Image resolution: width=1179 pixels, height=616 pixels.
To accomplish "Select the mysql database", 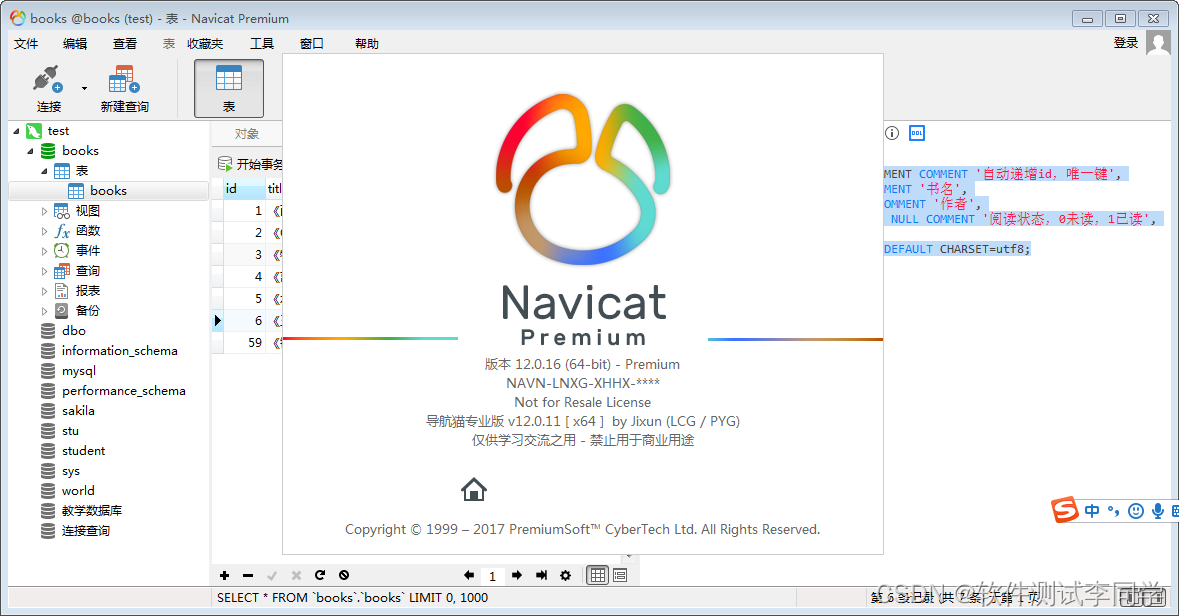I will point(79,371).
